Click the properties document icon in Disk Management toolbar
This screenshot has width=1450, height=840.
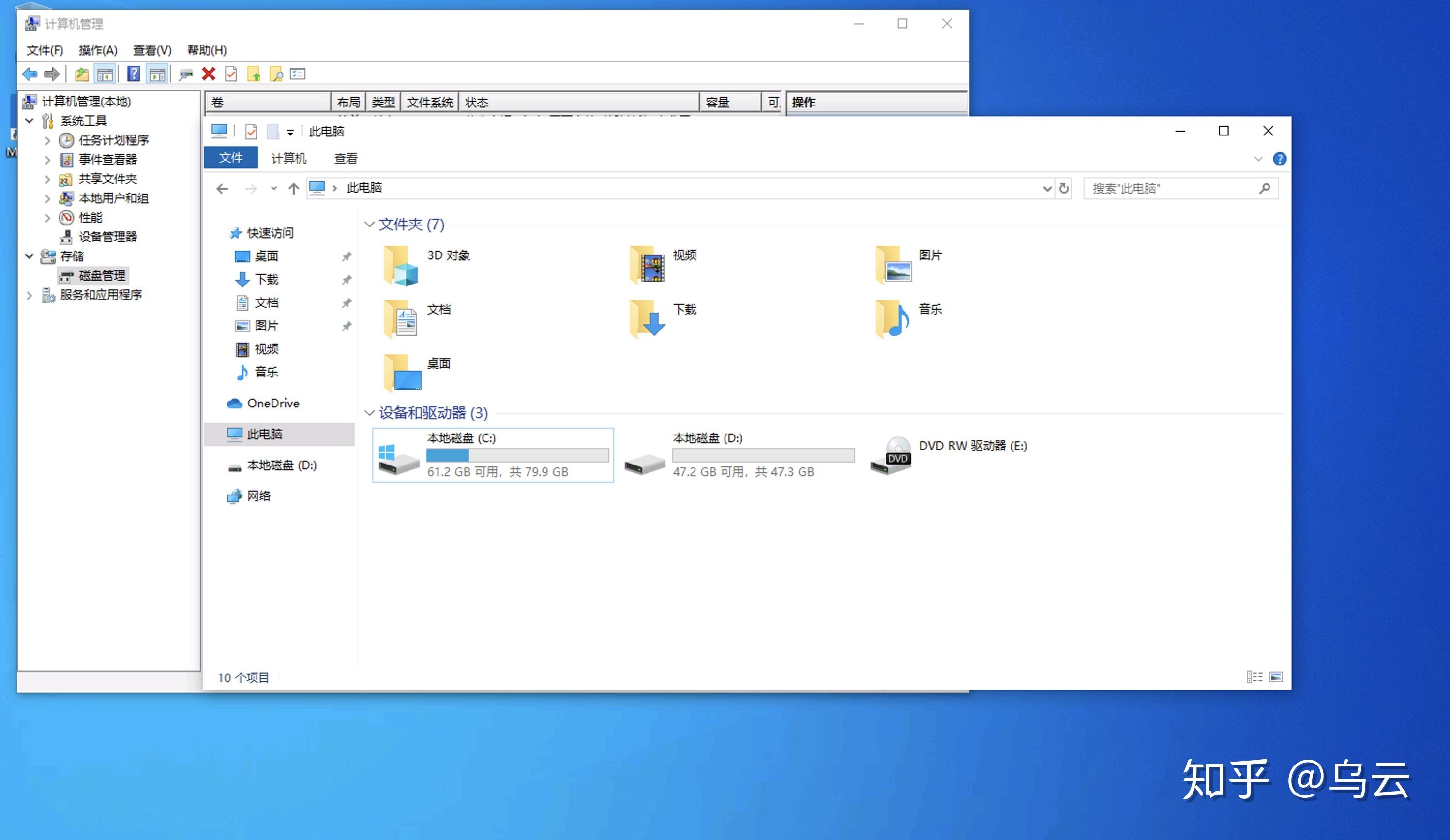(x=231, y=74)
